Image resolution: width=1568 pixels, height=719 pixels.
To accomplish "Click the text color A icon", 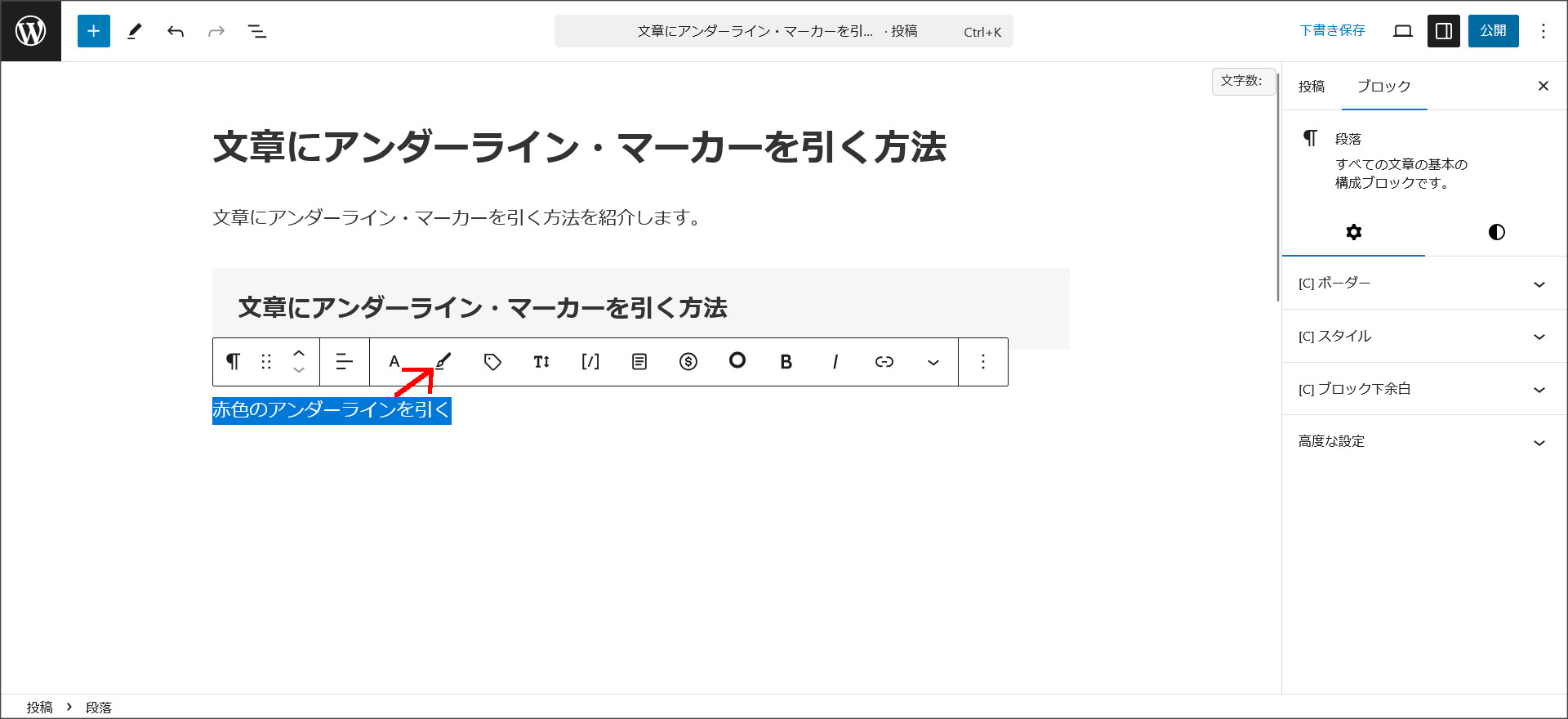I will [x=394, y=361].
